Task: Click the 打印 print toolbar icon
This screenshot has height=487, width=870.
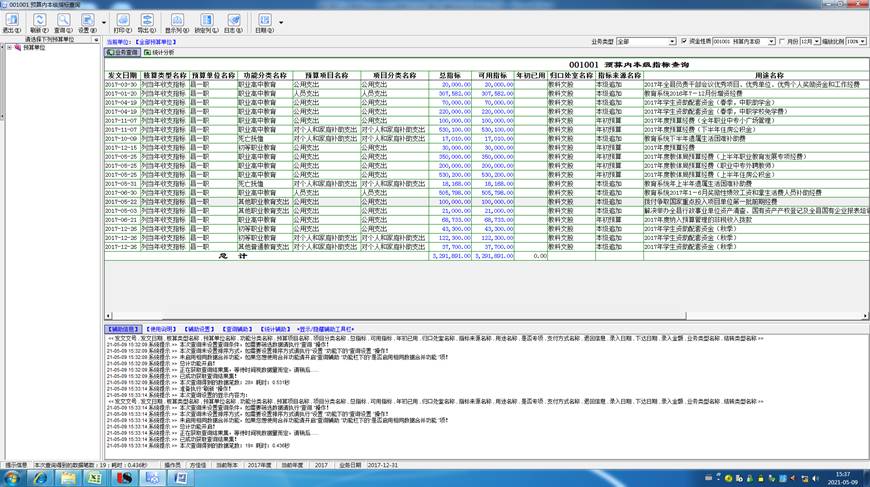Action: pos(123,23)
